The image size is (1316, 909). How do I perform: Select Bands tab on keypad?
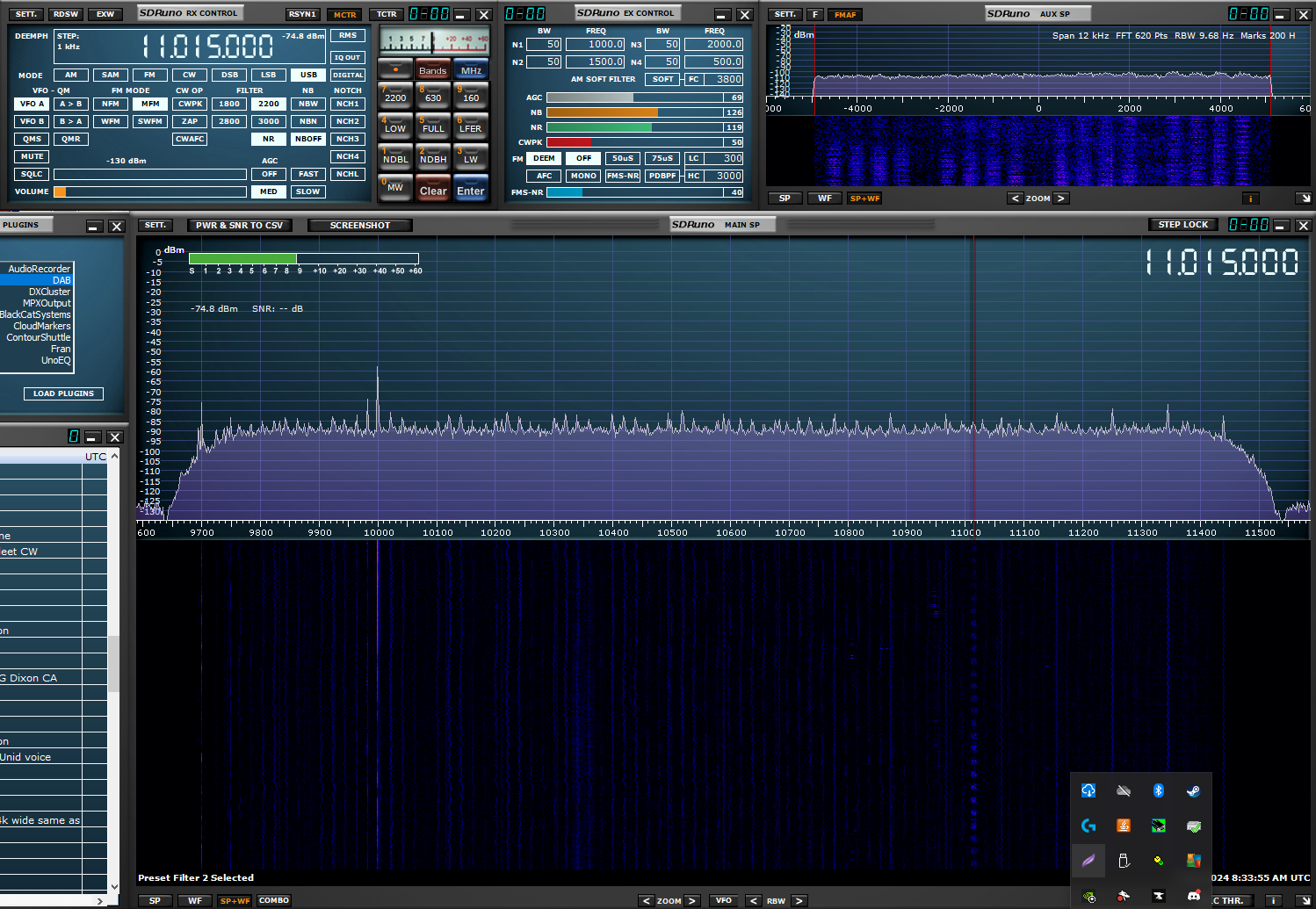(x=432, y=70)
